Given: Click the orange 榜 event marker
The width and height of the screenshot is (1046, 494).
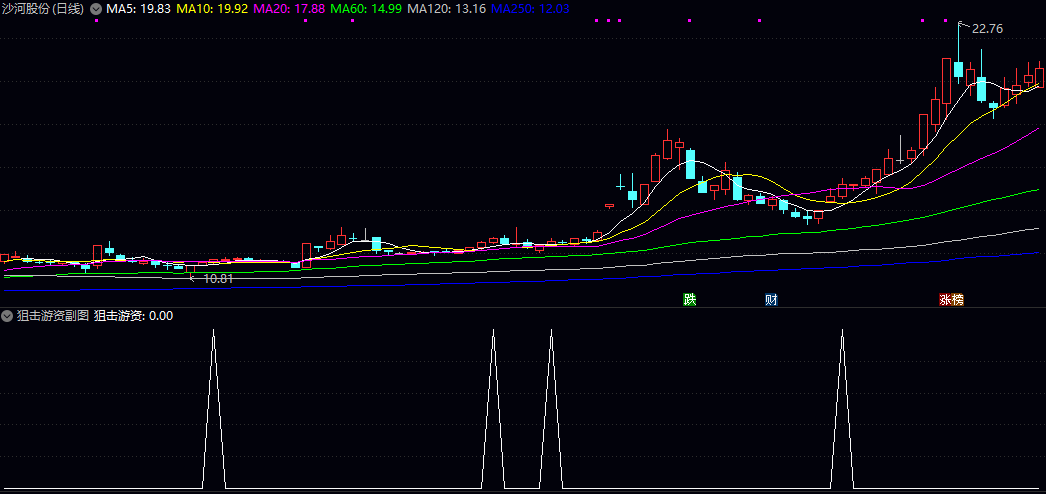Looking at the screenshot, I should point(958,299).
